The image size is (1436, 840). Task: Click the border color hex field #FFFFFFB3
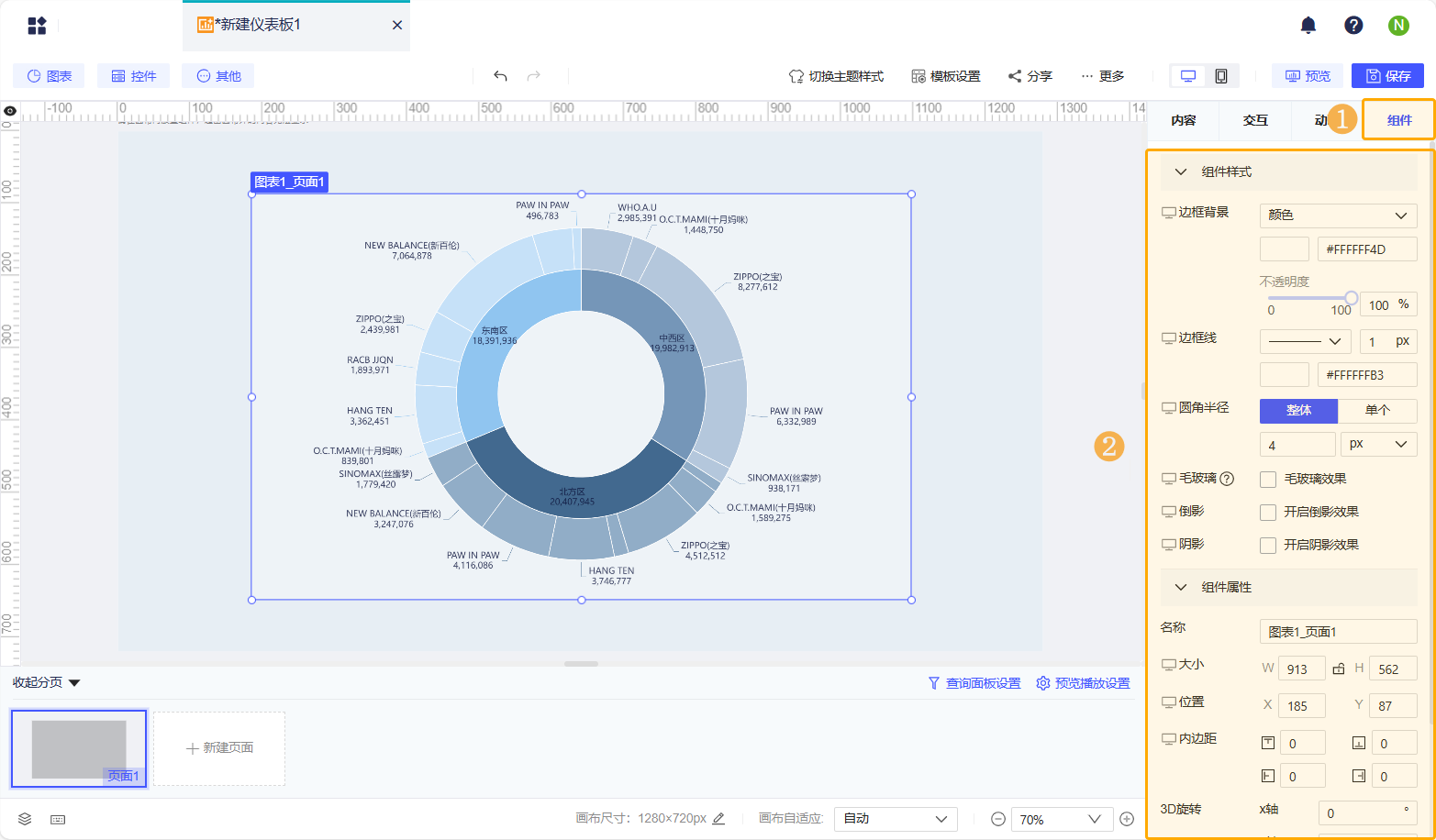point(1367,375)
